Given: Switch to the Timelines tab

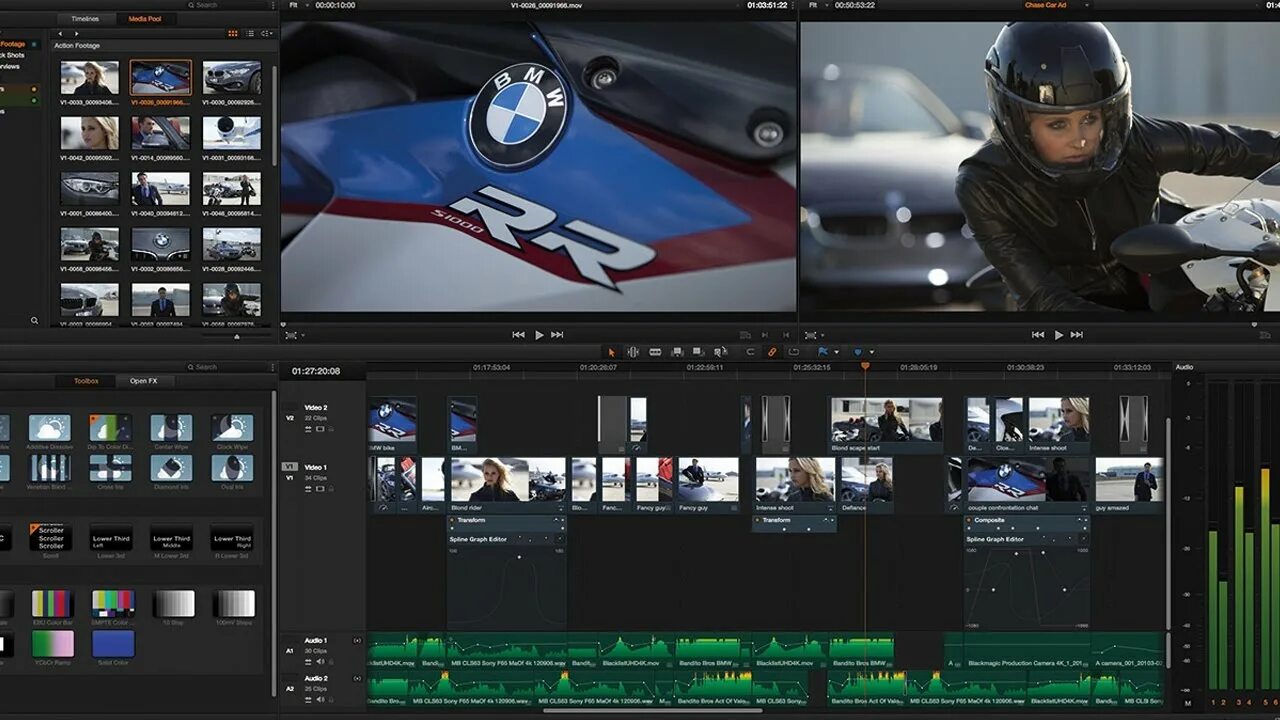Looking at the screenshot, I should [85, 19].
